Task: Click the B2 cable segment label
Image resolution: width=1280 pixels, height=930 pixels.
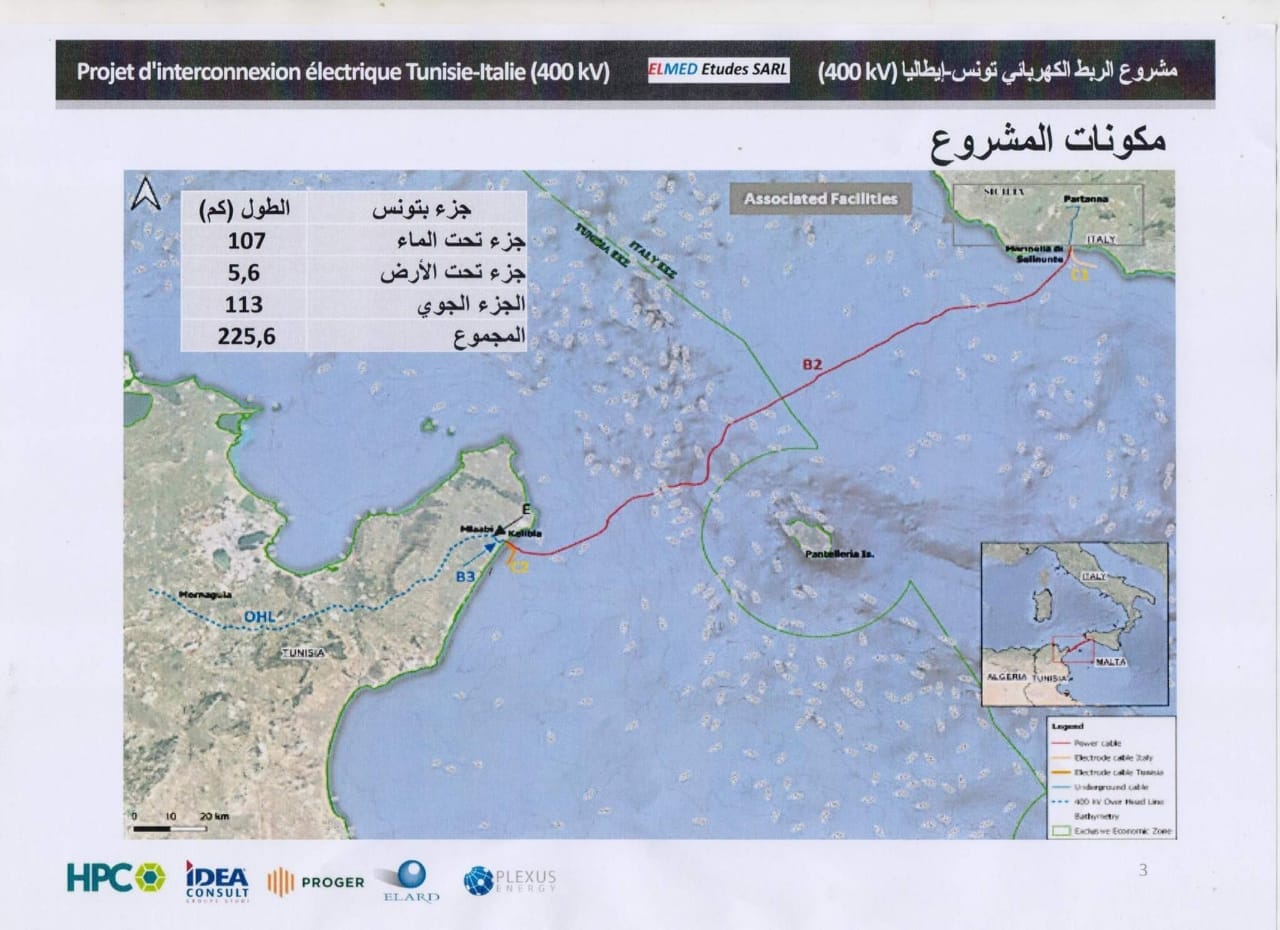Action: [x=811, y=366]
